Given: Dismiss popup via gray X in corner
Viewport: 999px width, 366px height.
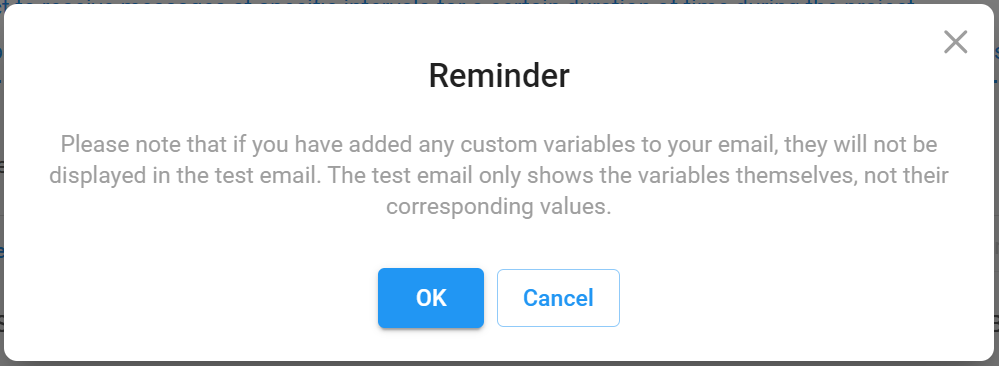Looking at the screenshot, I should (x=955, y=43).
